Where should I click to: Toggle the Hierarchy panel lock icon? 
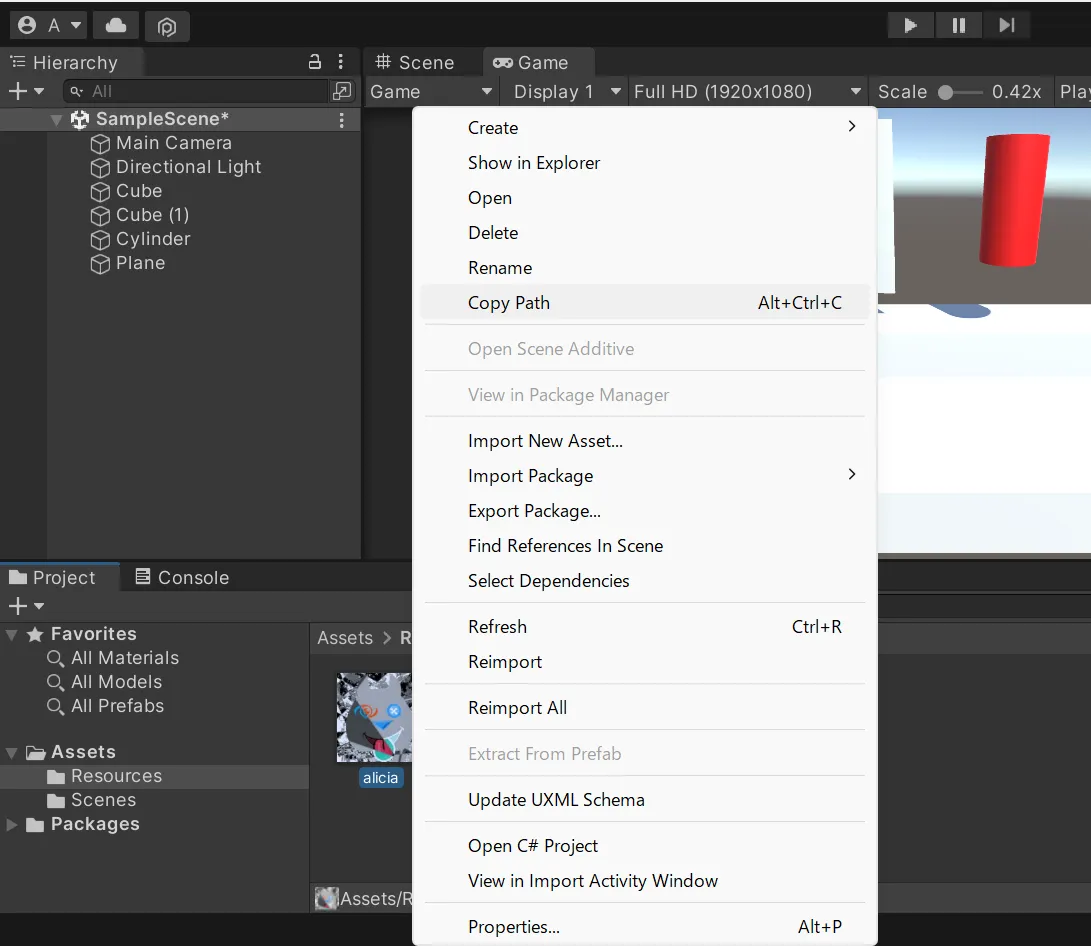tap(315, 62)
